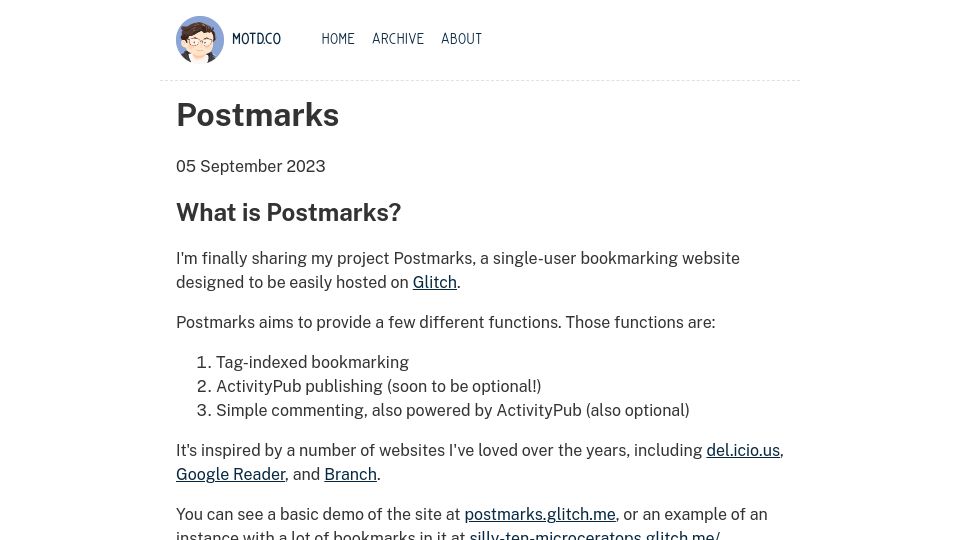This screenshot has height=540, width=960.
Task: Open the del.icio.us link
Action: point(743,451)
